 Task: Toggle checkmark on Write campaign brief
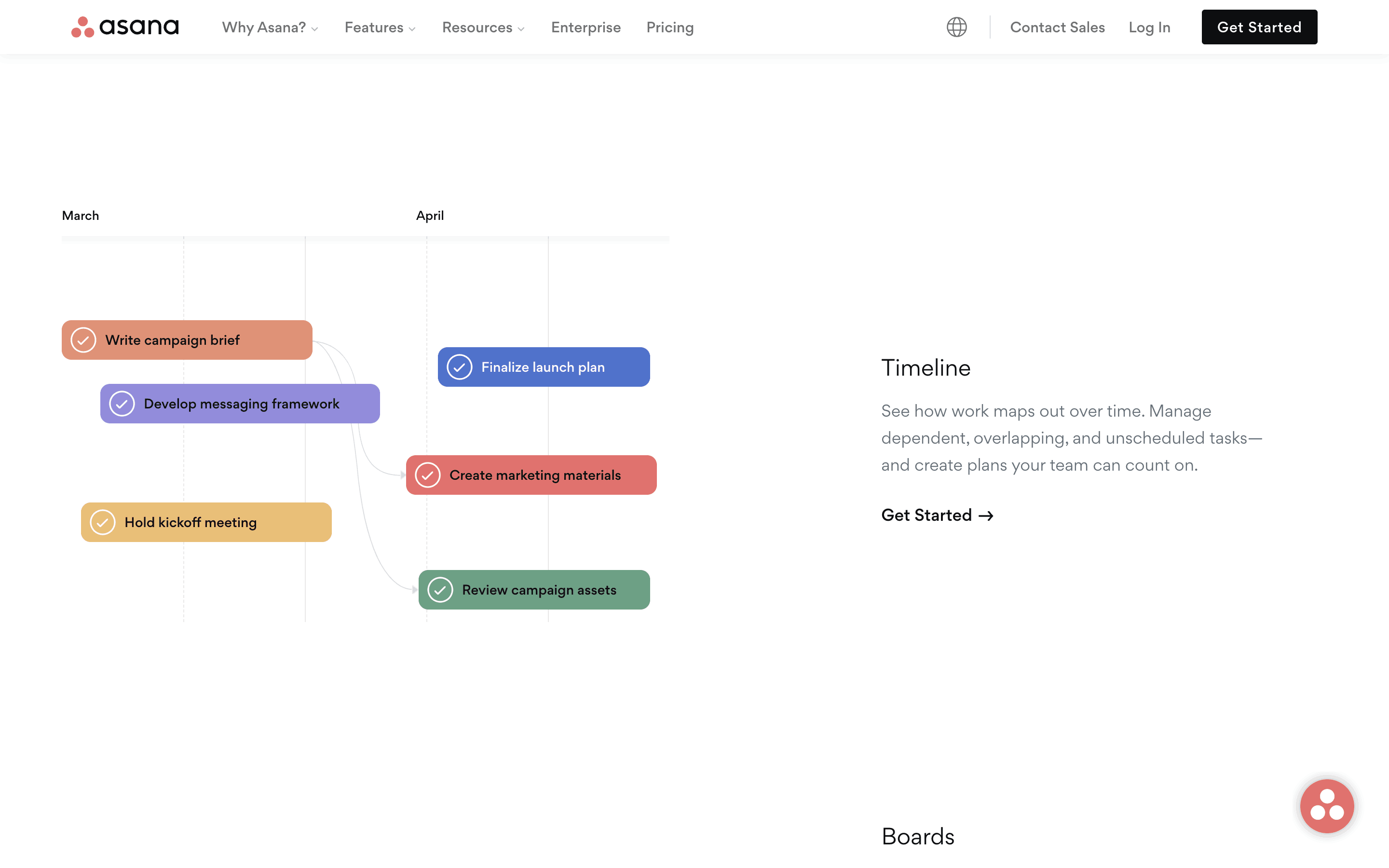83,340
